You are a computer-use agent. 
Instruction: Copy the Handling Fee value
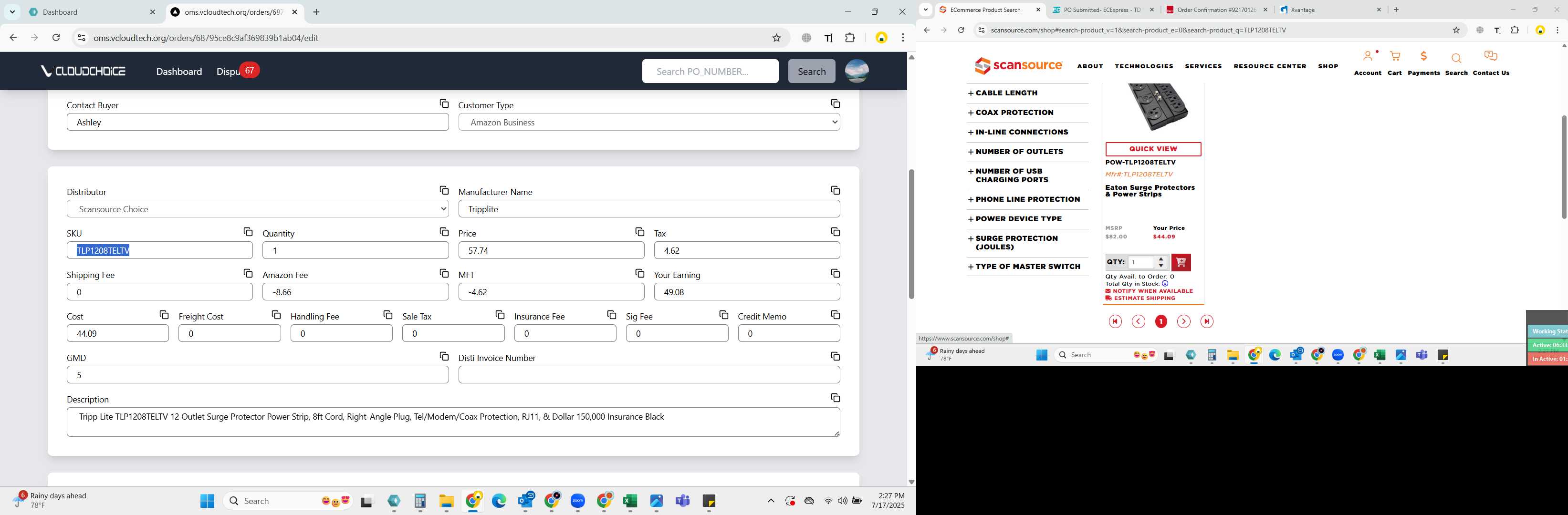[388, 315]
